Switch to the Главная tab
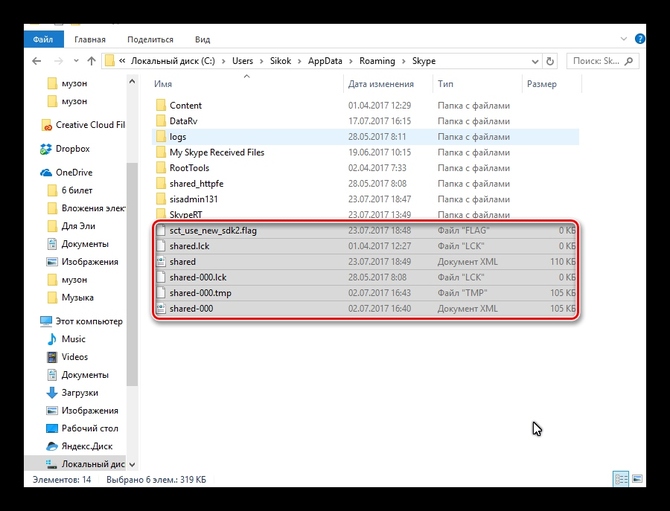This screenshot has height=511, width=670. [x=90, y=39]
